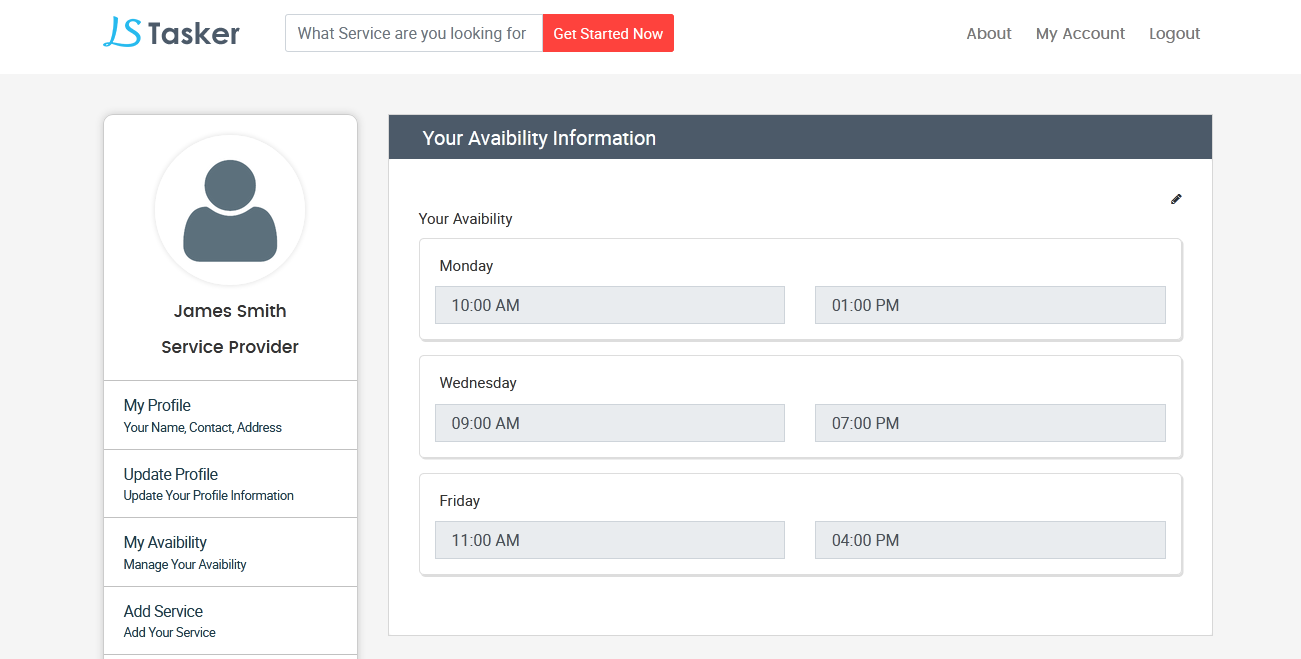The width and height of the screenshot is (1301, 659).
Task: Click Friday end time 04:00 PM field
Action: point(990,540)
